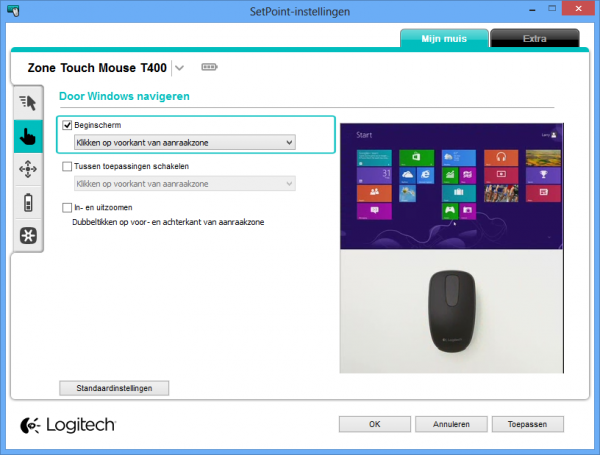Screen dimensions: 600x455
Task: Open the four-way movement settings icon
Action: pos(28,169)
